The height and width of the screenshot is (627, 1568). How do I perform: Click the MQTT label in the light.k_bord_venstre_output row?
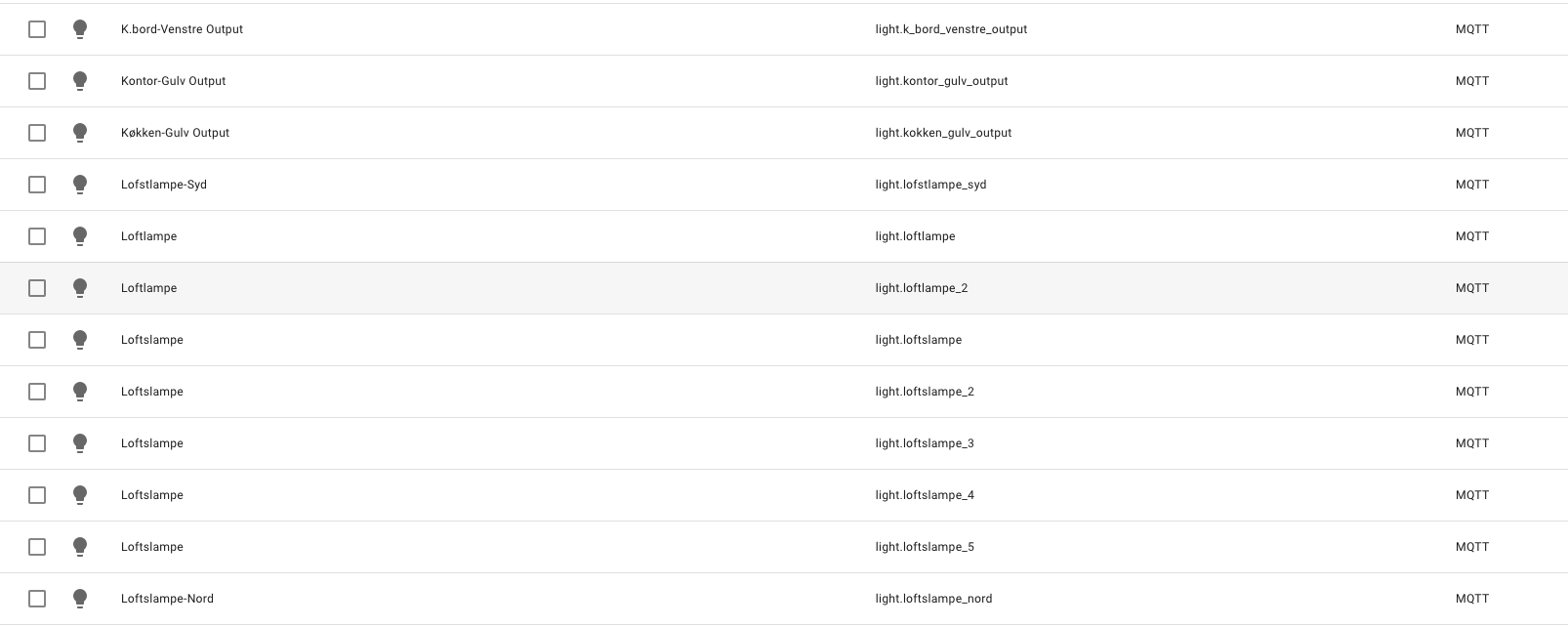click(x=1471, y=29)
